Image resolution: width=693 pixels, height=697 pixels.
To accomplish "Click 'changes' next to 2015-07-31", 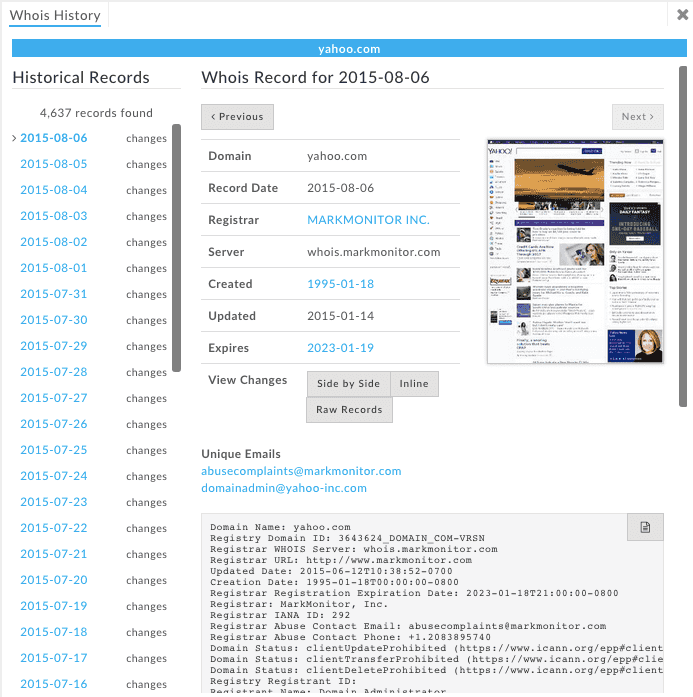I will tap(146, 295).
